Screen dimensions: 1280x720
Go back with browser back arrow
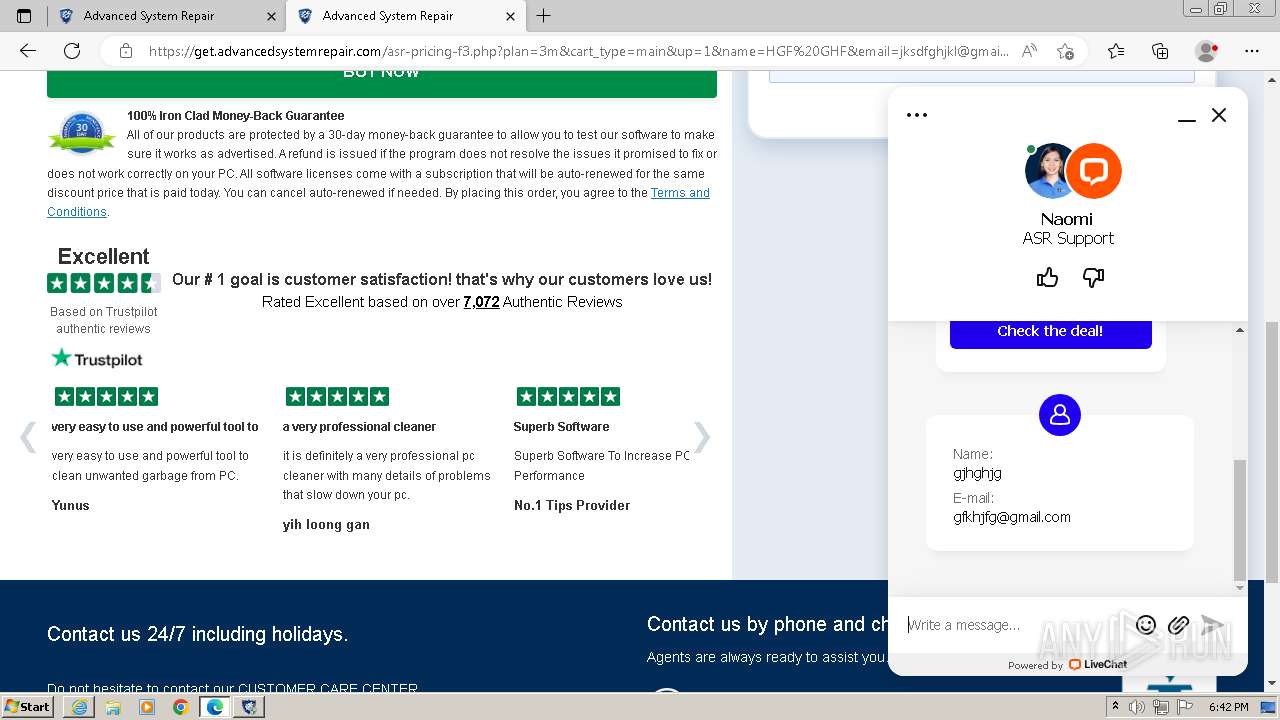[x=28, y=51]
